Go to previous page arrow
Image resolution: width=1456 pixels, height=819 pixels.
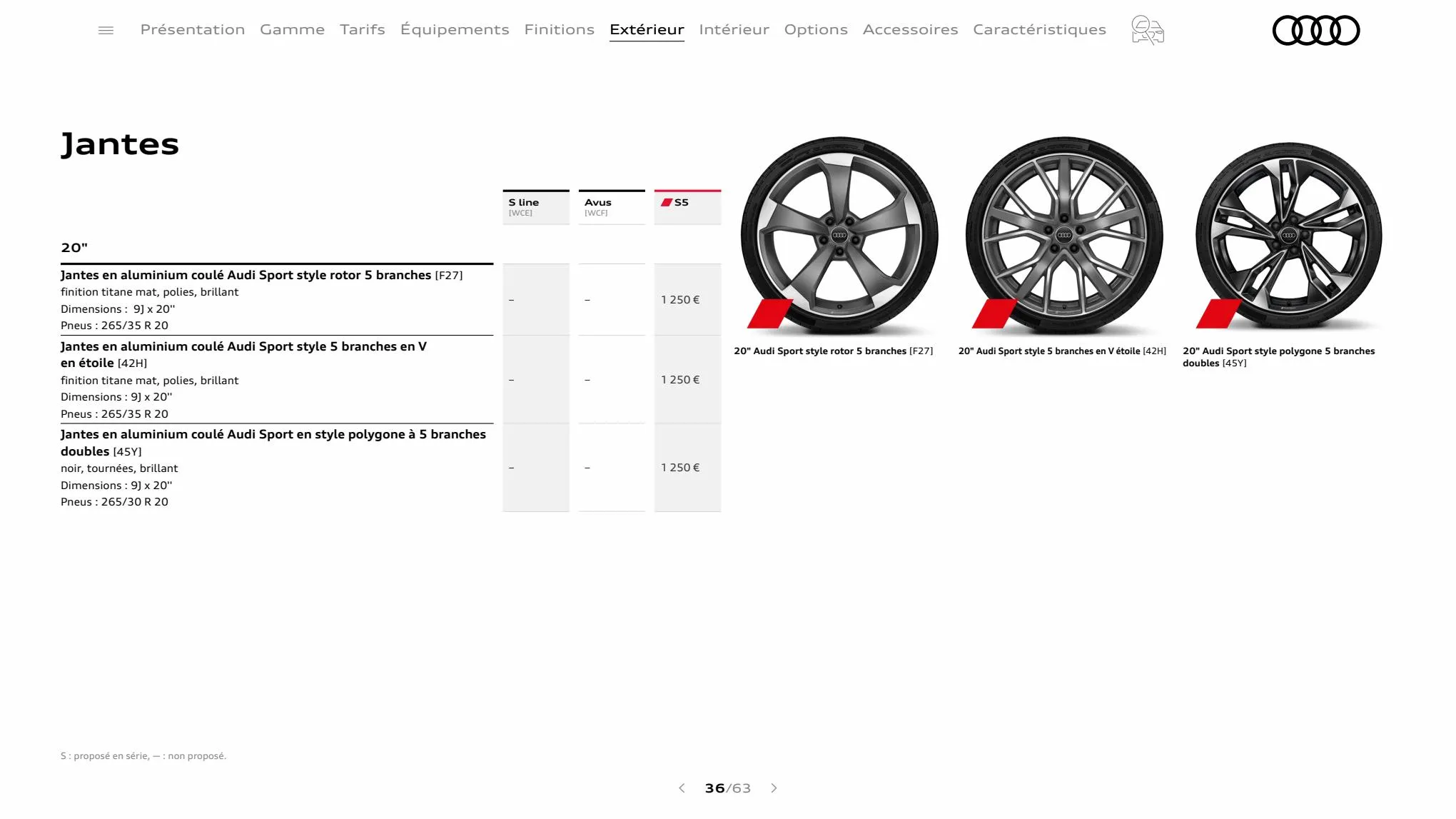coord(682,788)
